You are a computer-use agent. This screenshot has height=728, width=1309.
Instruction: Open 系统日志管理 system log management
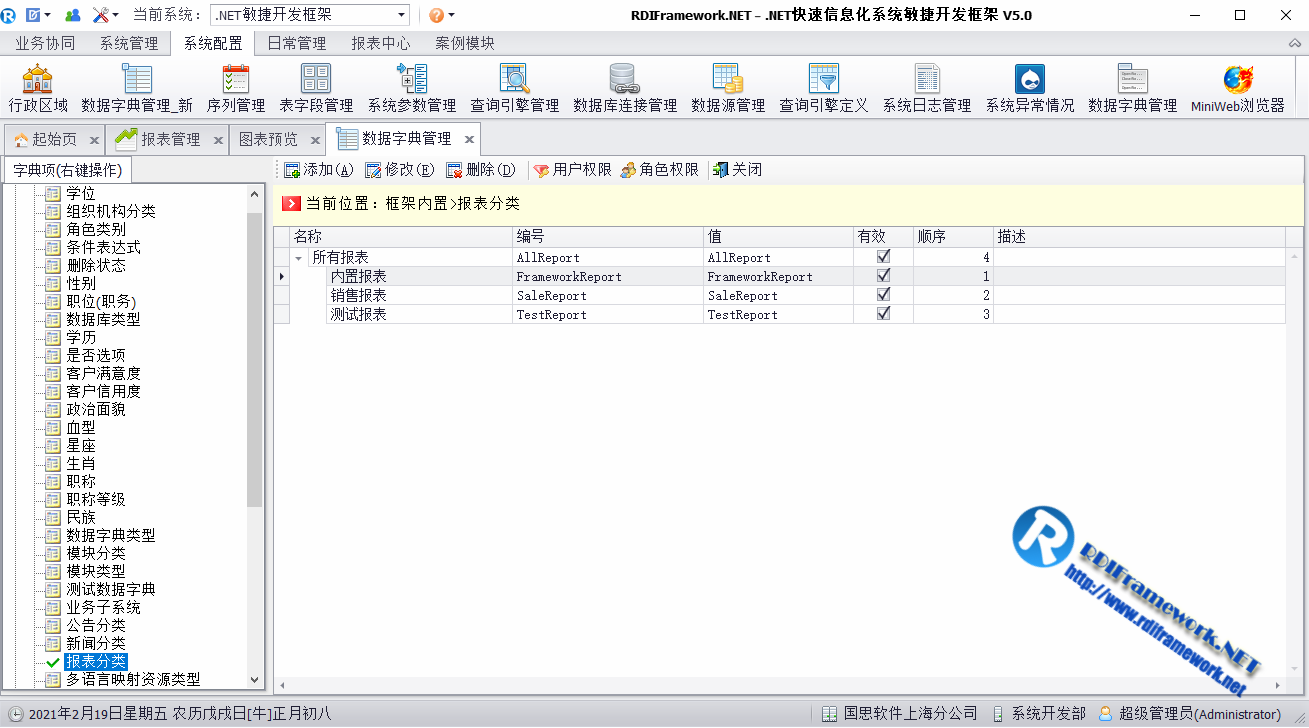click(927, 88)
